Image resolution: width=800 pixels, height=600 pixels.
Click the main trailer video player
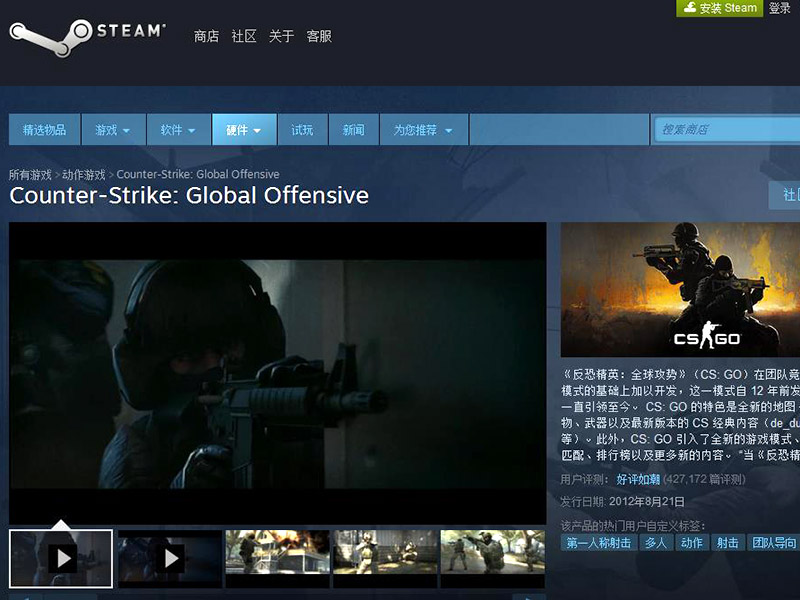tap(278, 373)
